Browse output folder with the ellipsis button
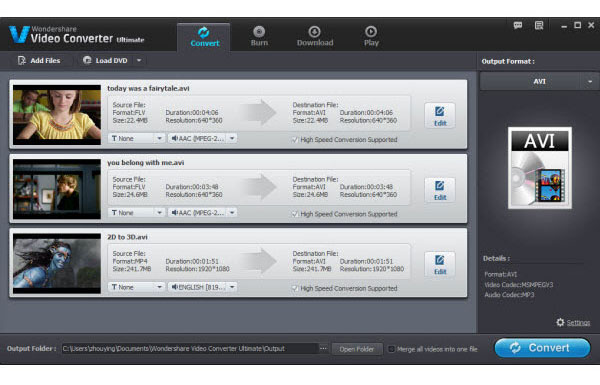Viewport: 600px width, 385px height. [x=323, y=349]
